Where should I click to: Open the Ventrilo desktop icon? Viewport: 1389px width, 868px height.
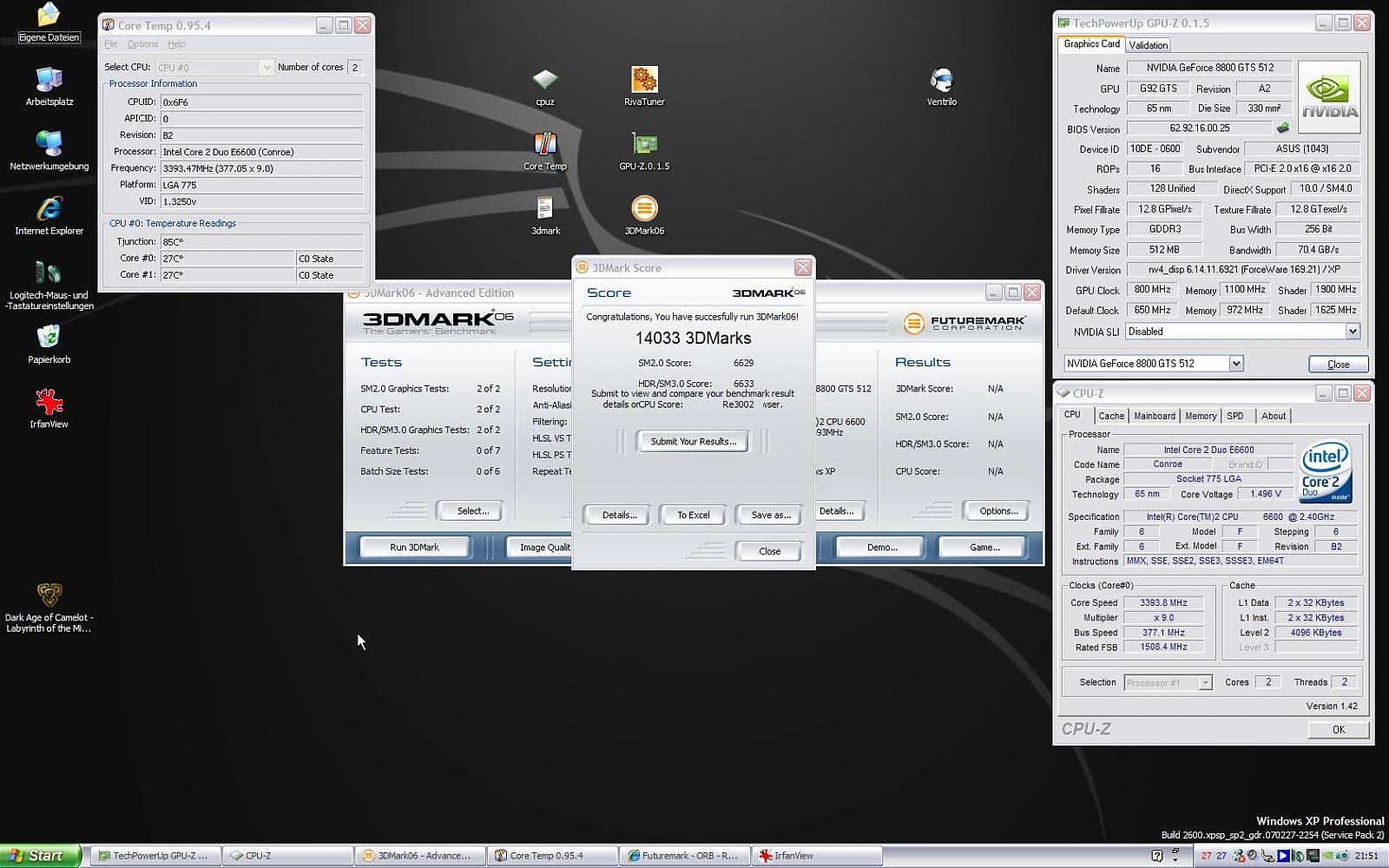[942, 87]
